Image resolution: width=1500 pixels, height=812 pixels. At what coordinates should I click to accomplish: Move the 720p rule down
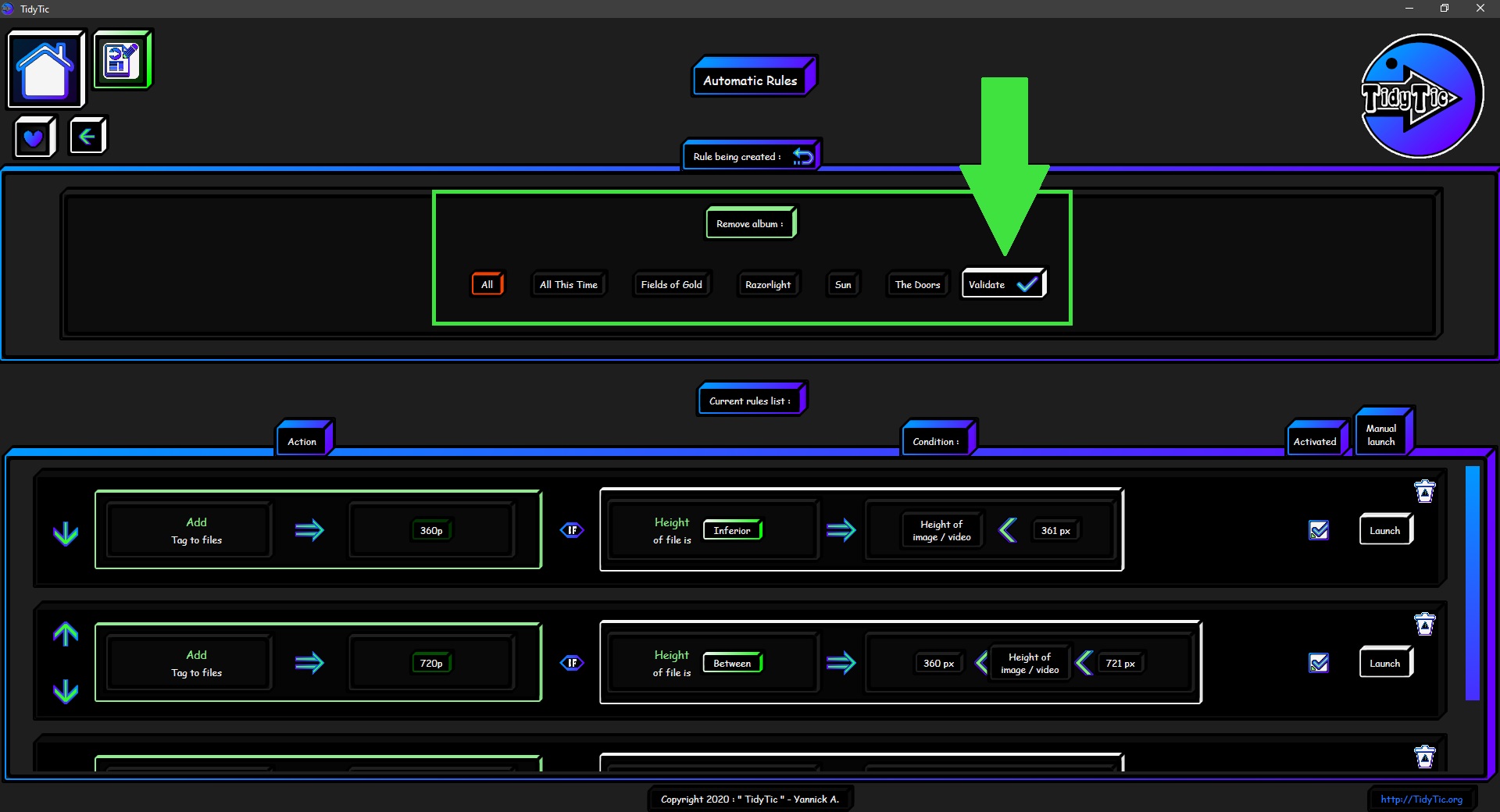coord(66,691)
